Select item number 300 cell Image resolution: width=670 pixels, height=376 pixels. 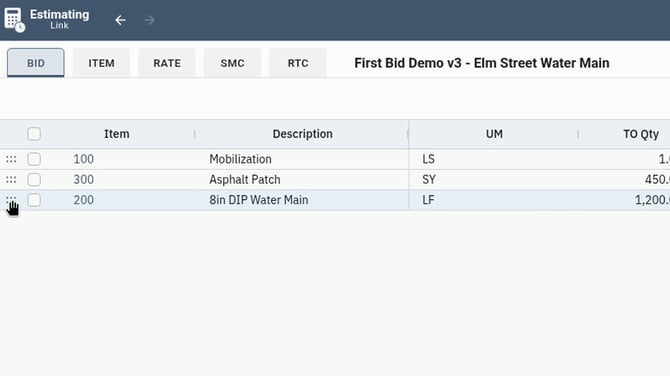[83, 179]
